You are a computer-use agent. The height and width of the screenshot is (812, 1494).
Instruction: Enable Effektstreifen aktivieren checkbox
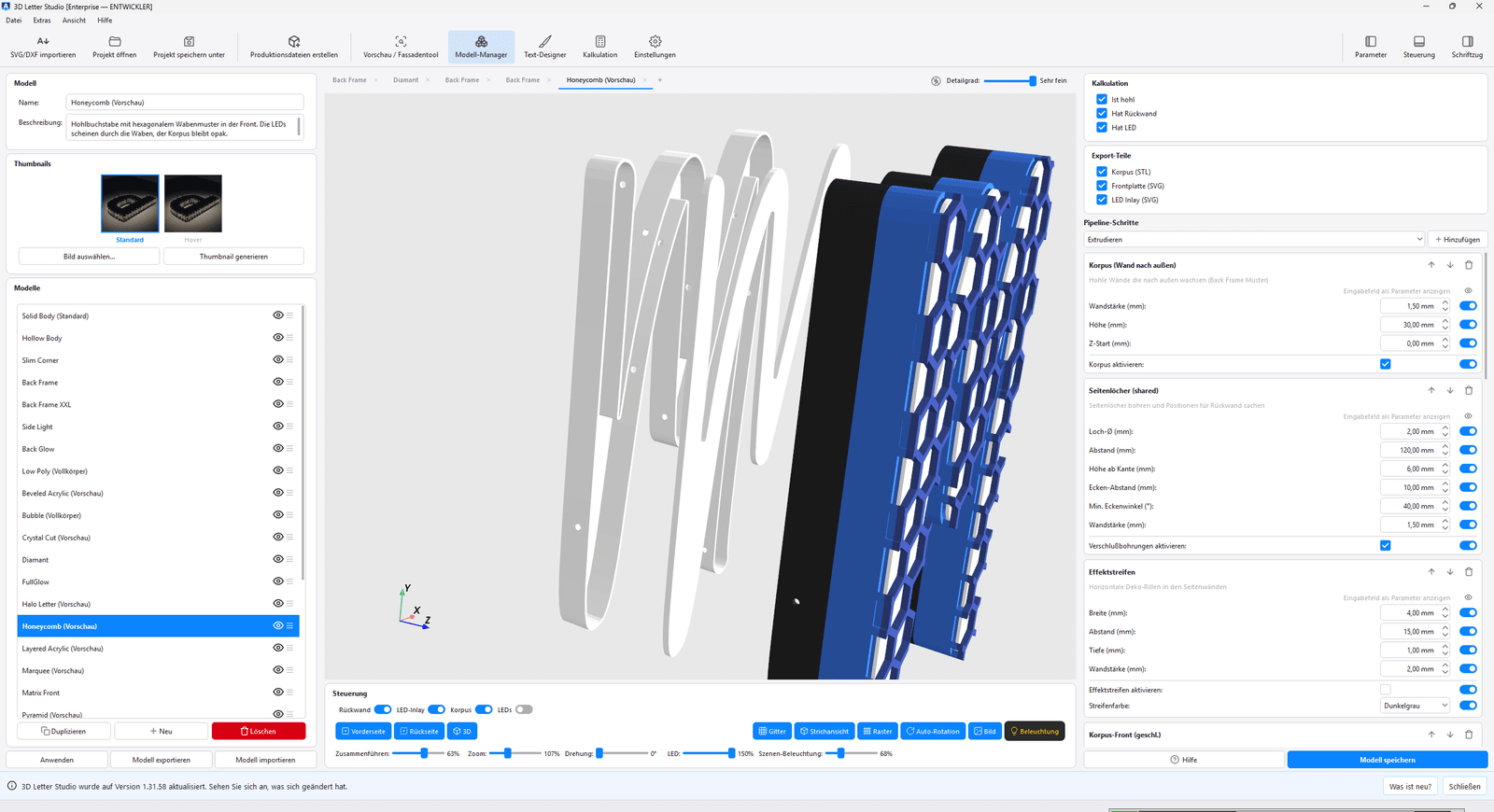click(x=1386, y=690)
